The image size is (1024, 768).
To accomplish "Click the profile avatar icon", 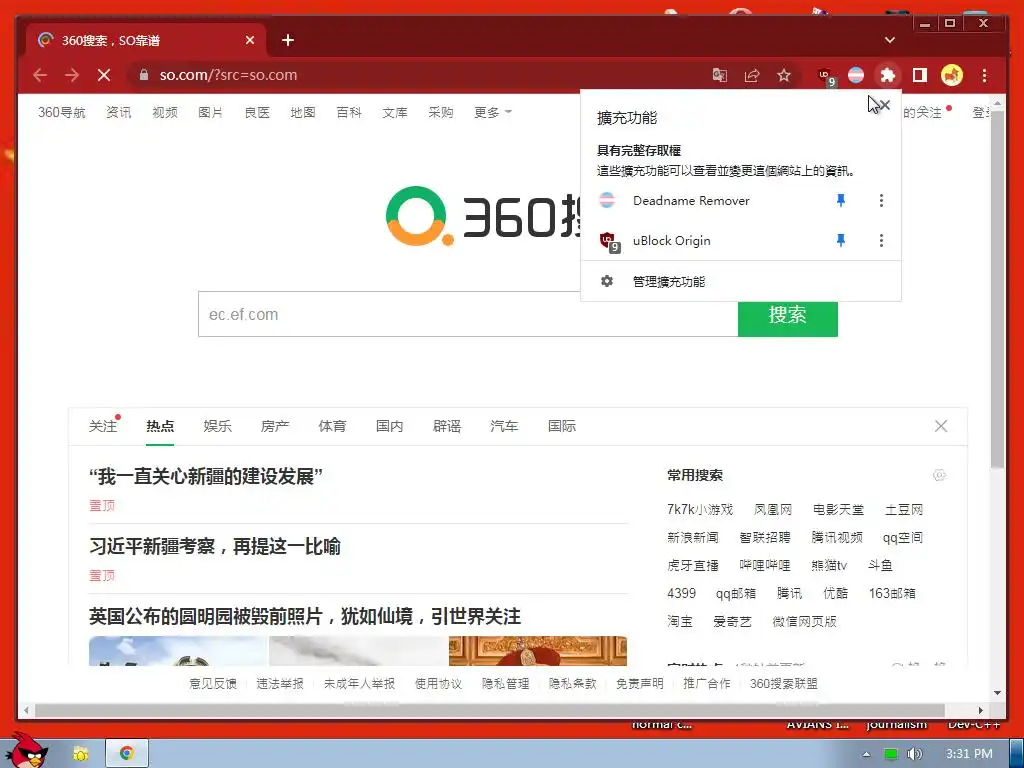I will (952, 76).
